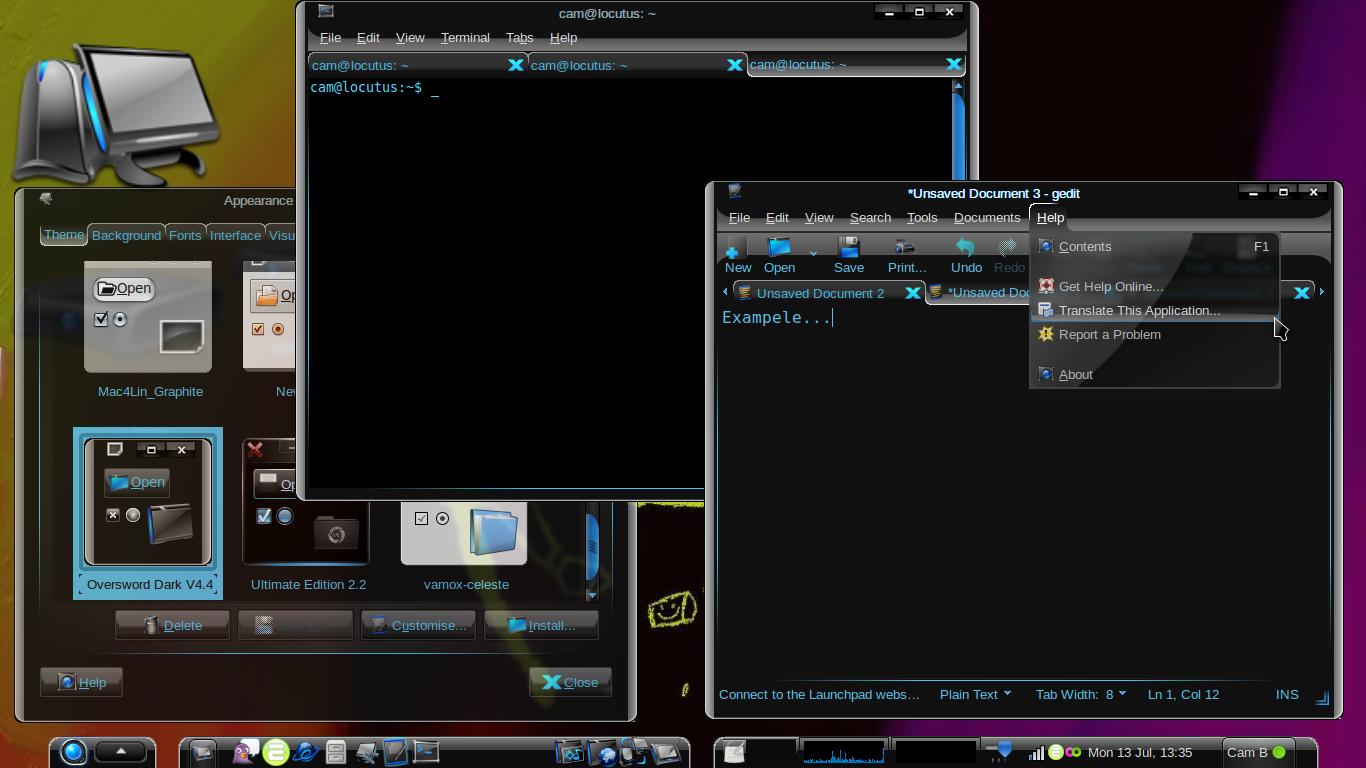This screenshot has height=768, width=1366.
Task: Close the first terminal tab cam@locutus
Action: 515,65
